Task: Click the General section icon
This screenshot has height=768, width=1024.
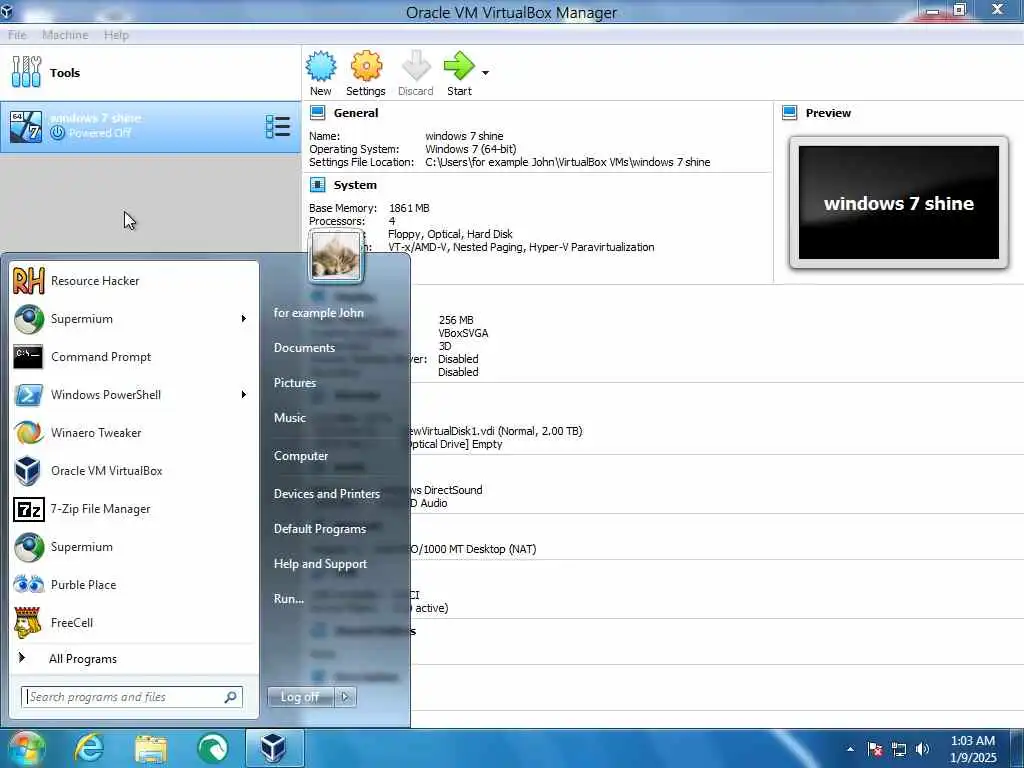Action: click(317, 113)
